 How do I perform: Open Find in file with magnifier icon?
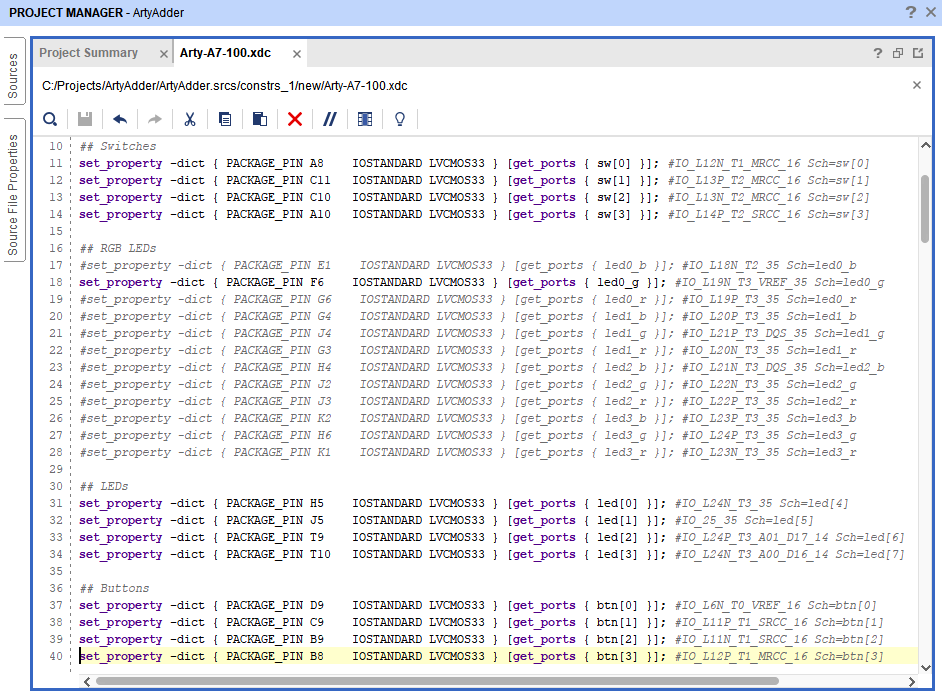(50, 118)
